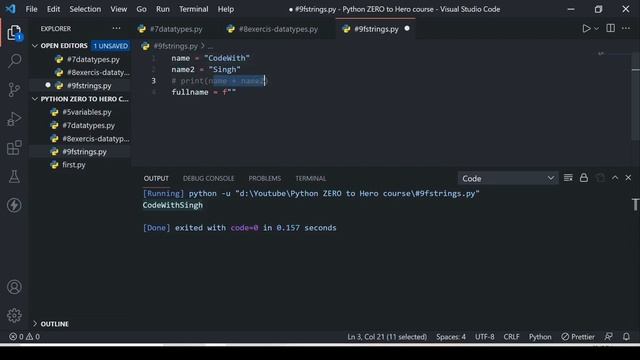Viewport: 640px width, 360px height.
Task: Switch to the Debug Console tab
Action: [x=209, y=178]
